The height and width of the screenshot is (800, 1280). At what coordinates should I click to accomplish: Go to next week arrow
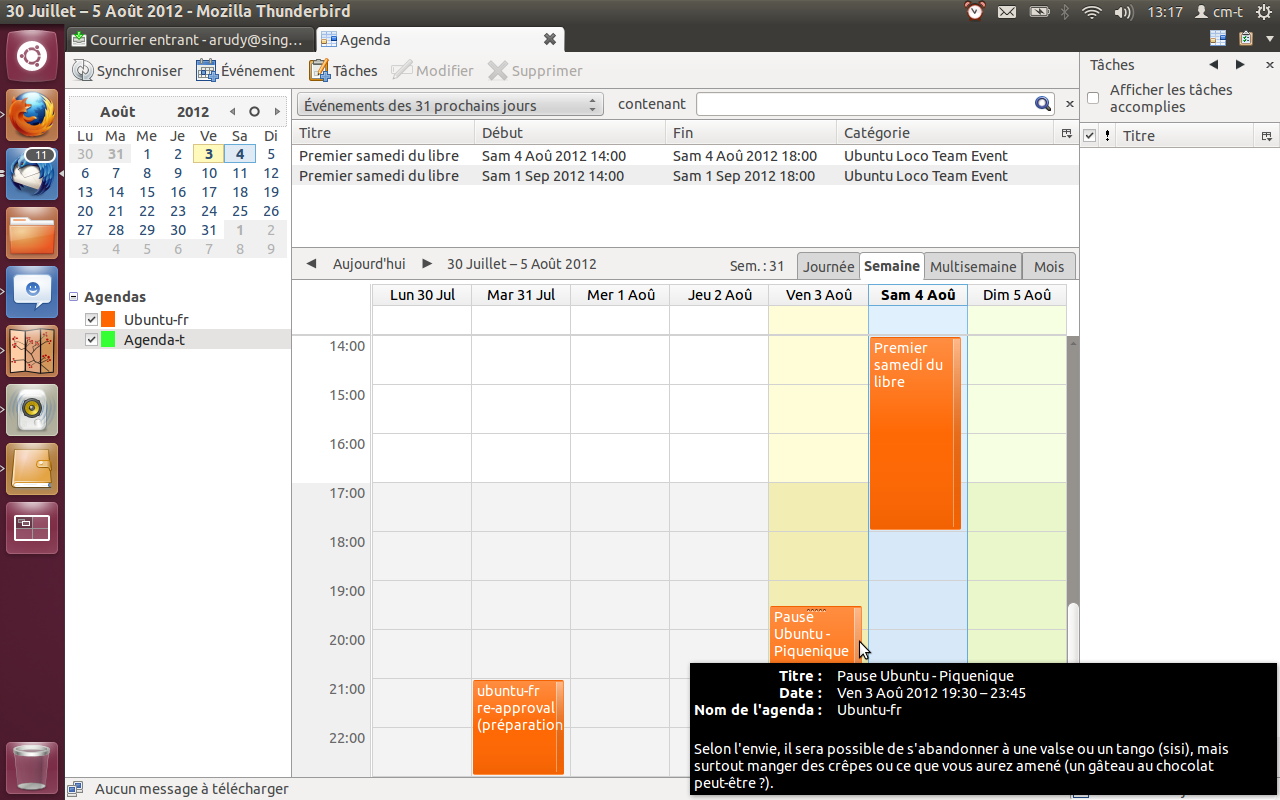click(427, 264)
